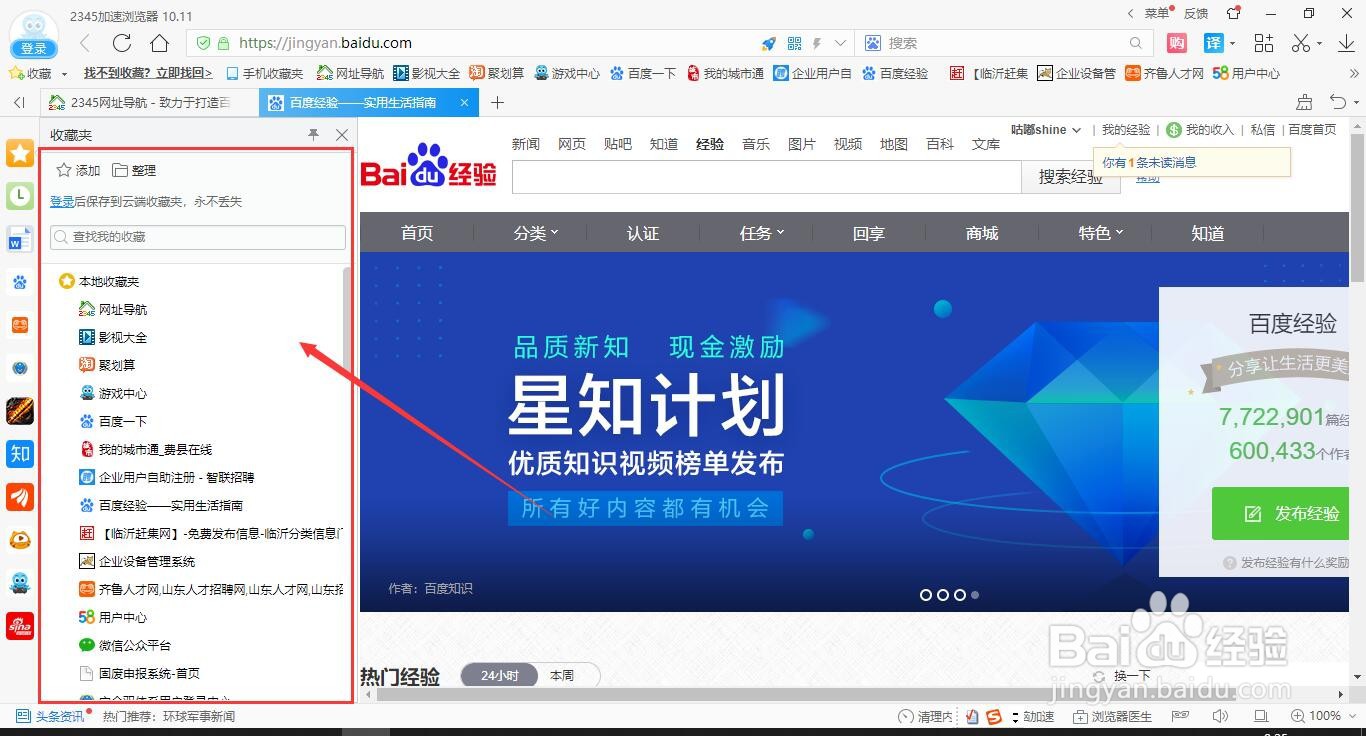Open the 100% zoom level dropdown

pos(1322,716)
